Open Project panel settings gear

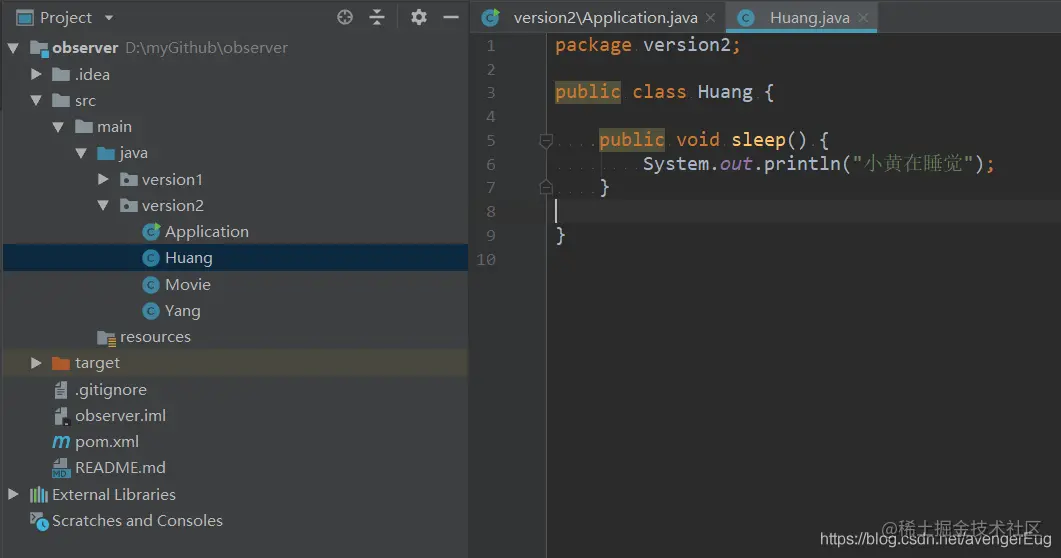pos(419,18)
